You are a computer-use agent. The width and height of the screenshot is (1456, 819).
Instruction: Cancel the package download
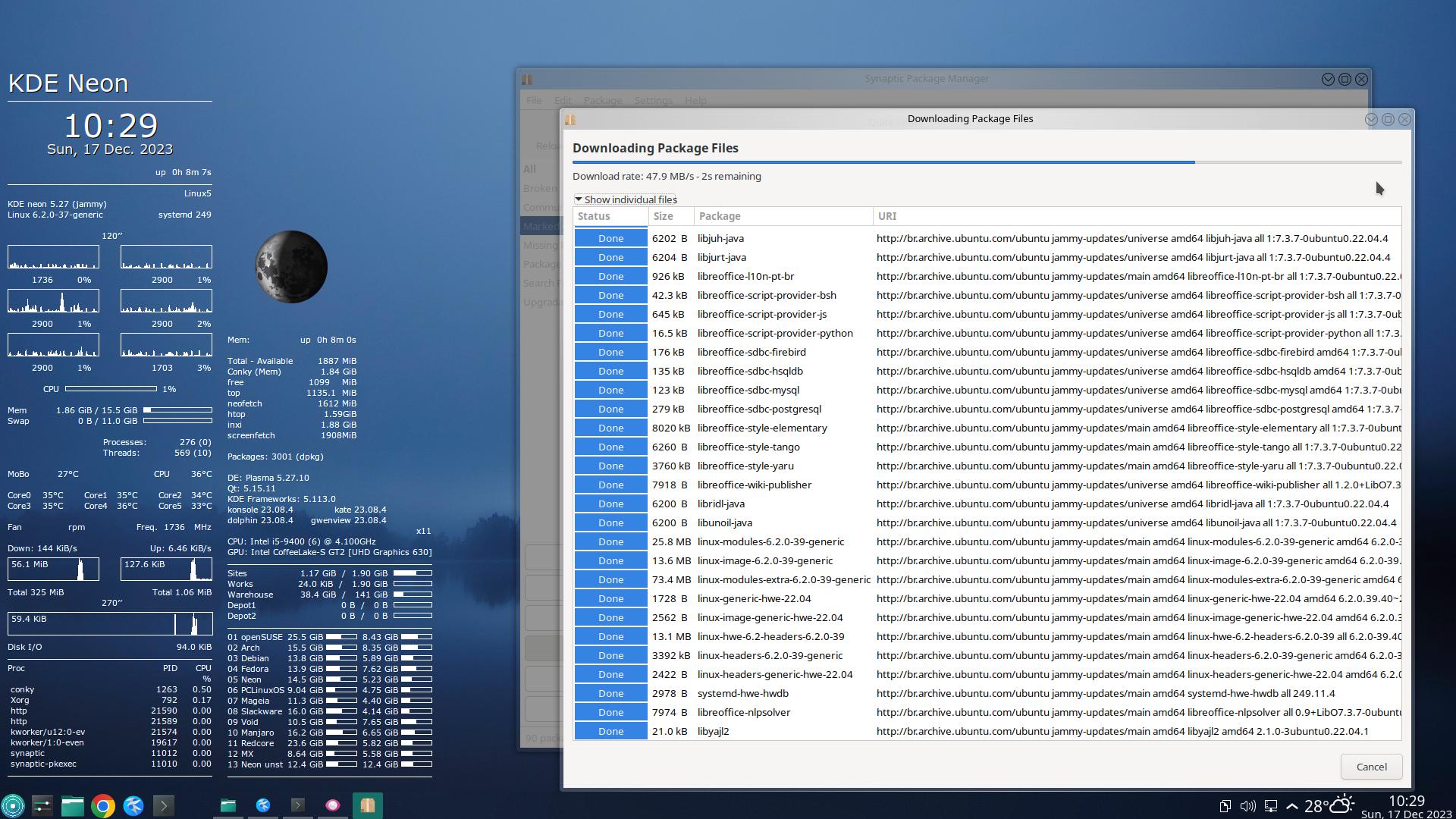point(1370,767)
